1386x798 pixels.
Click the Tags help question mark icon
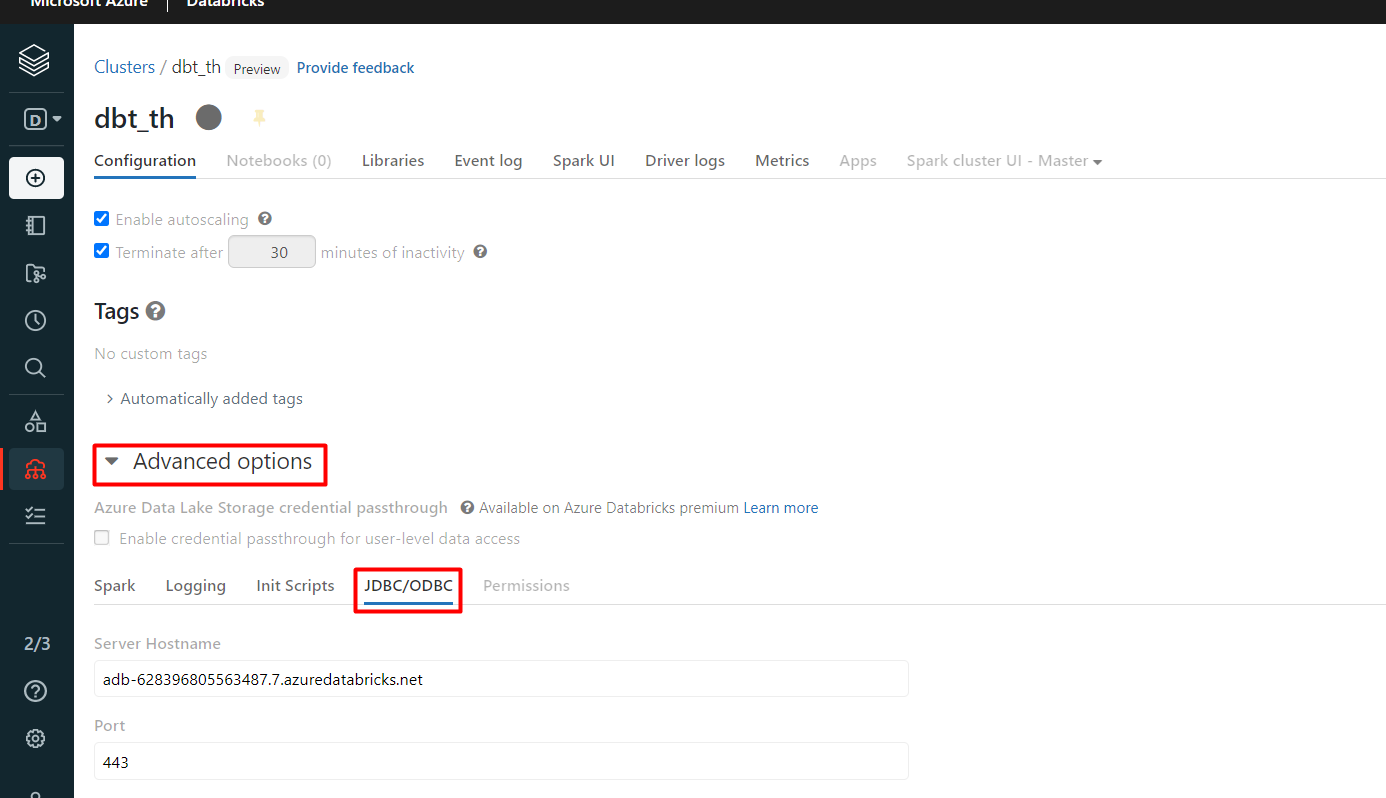click(155, 311)
